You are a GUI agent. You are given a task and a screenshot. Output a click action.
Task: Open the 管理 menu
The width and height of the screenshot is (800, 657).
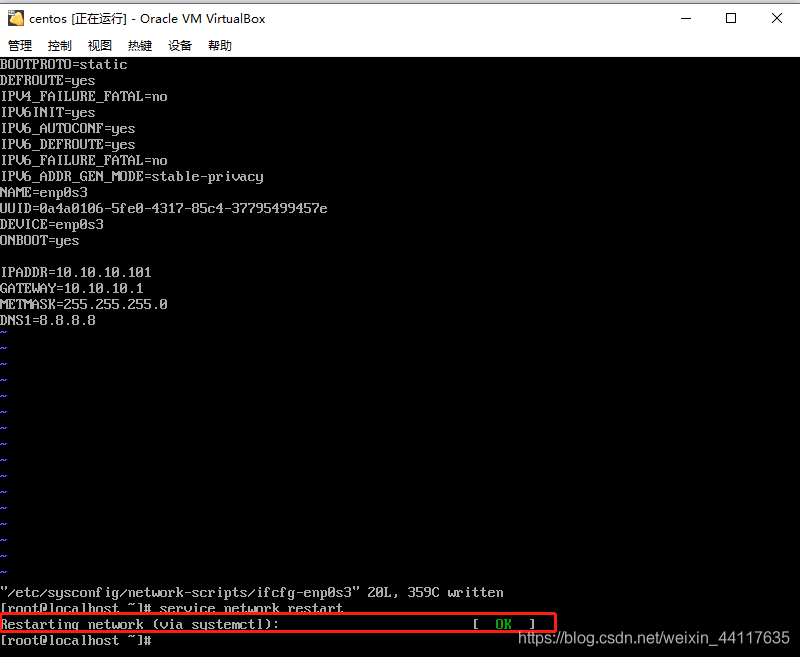point(20,45)
